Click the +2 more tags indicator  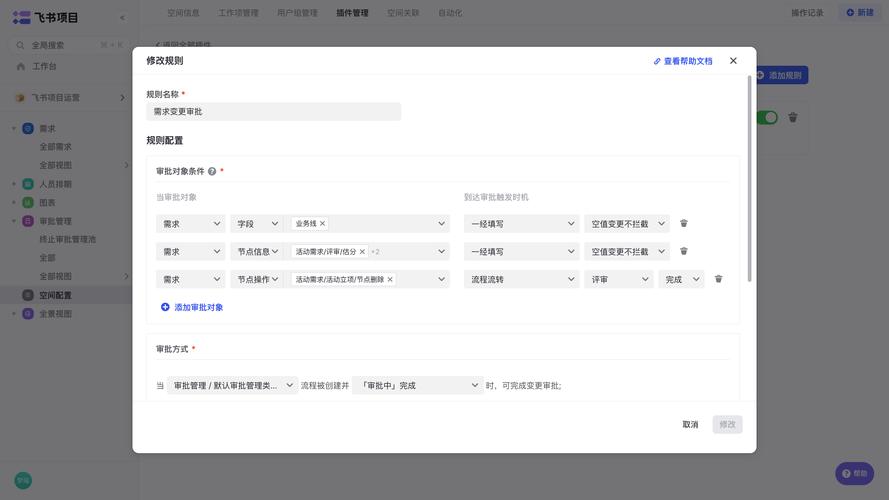click(375, 251)
